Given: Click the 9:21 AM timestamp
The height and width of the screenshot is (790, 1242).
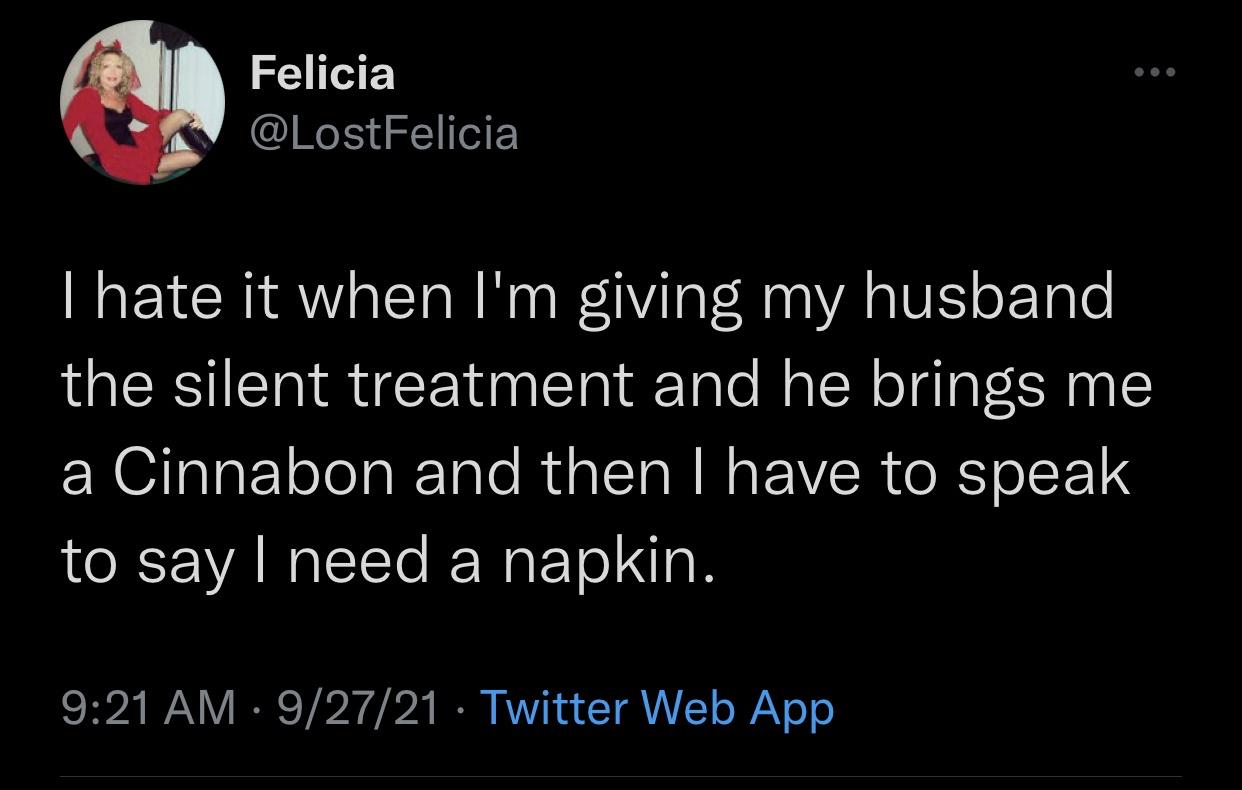Looking at the screenshot, I should tap(149, 709).
